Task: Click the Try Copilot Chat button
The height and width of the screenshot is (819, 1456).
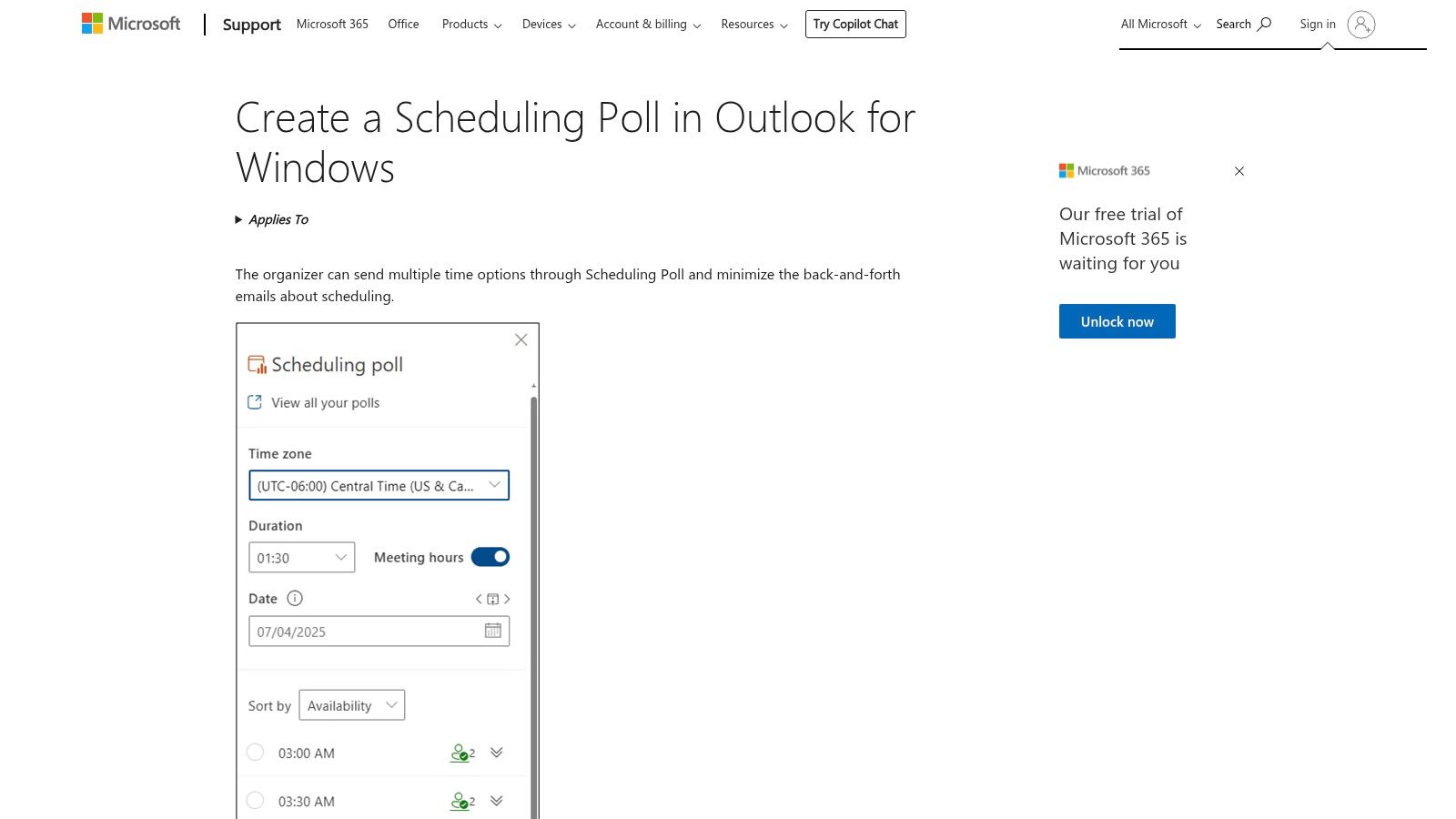Action: (x=854, y=24)
